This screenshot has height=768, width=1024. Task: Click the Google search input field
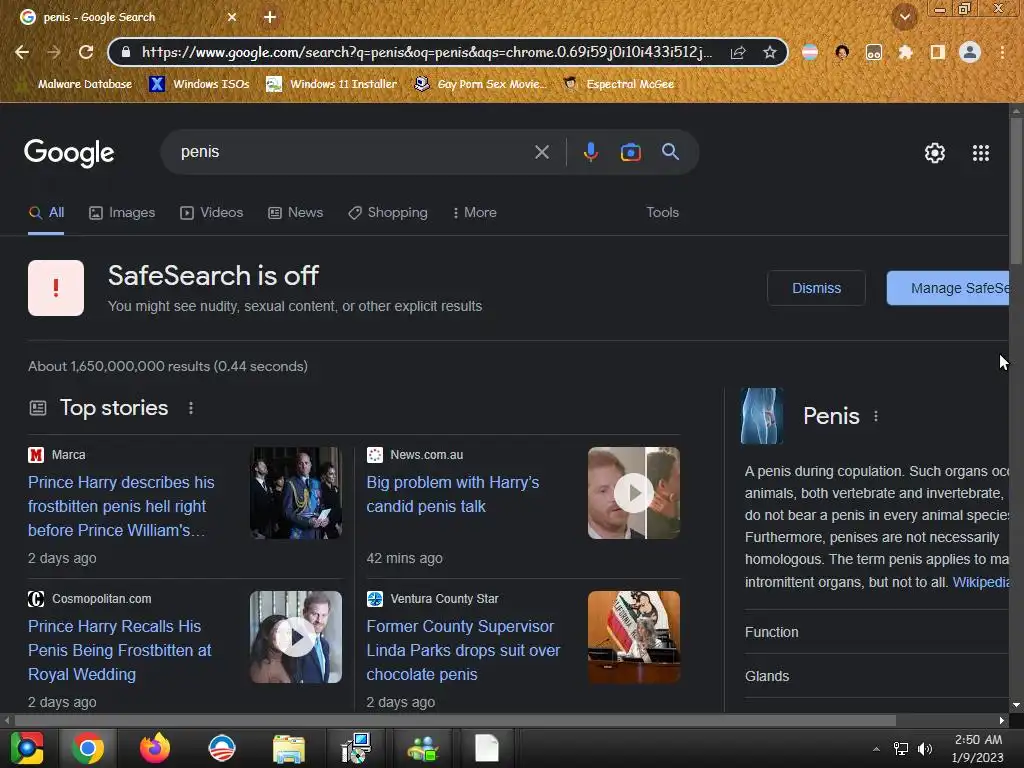(x=353, y=152)
